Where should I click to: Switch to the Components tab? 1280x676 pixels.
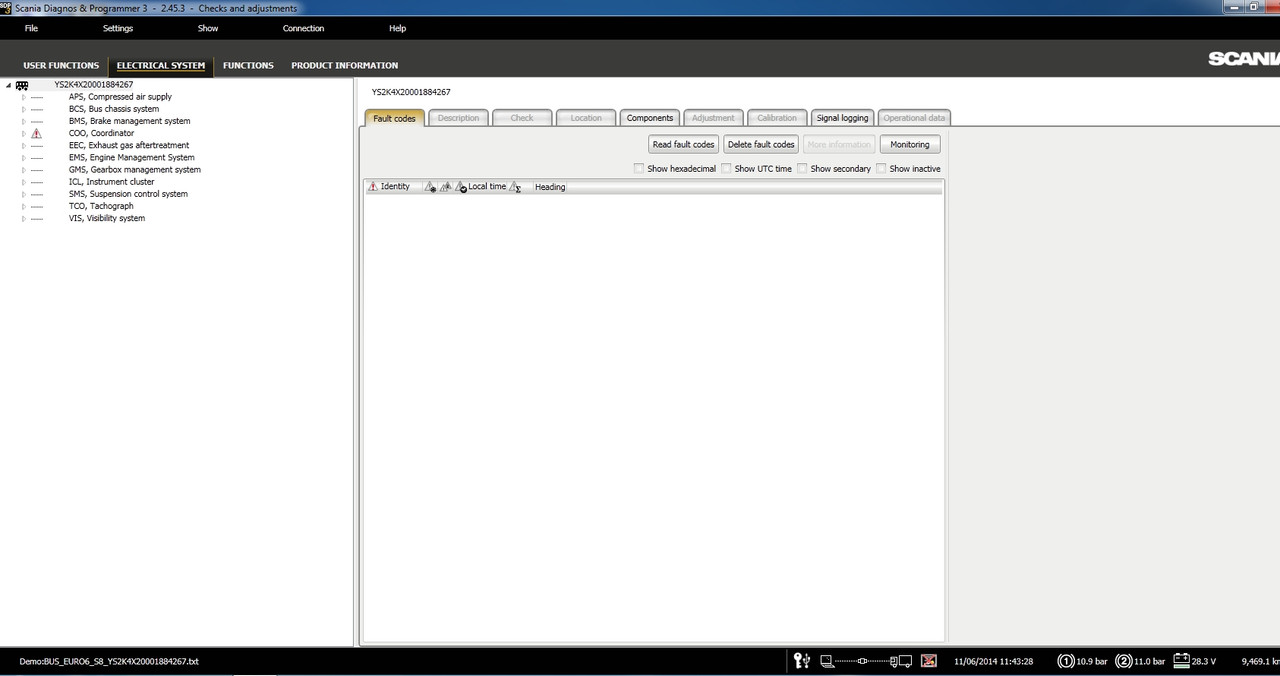pos(650,118)
